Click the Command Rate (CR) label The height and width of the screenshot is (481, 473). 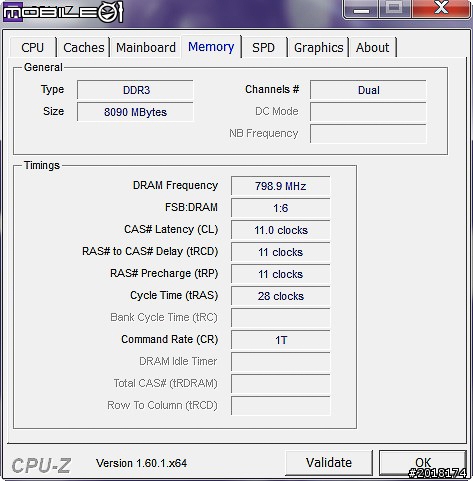170,339
